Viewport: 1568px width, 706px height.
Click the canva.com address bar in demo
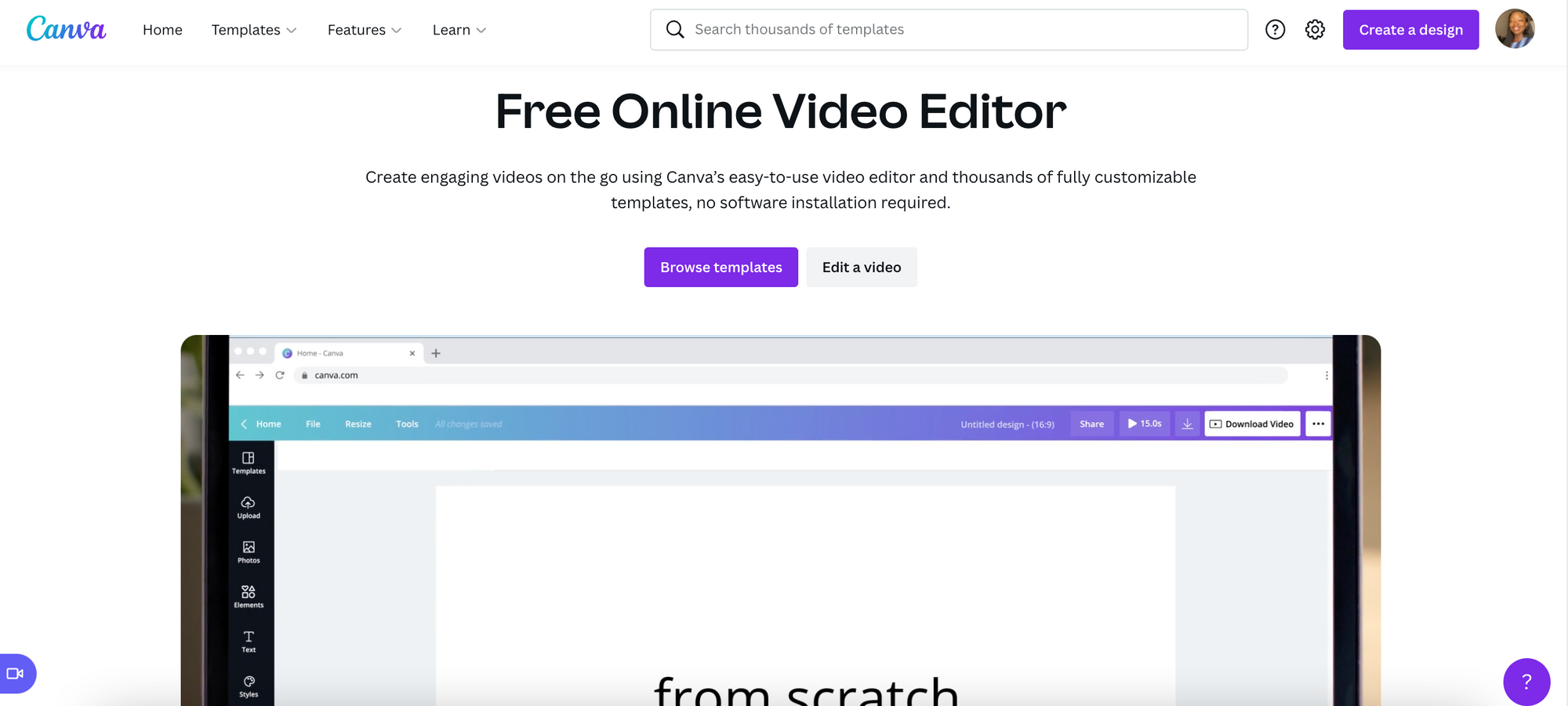790,376
